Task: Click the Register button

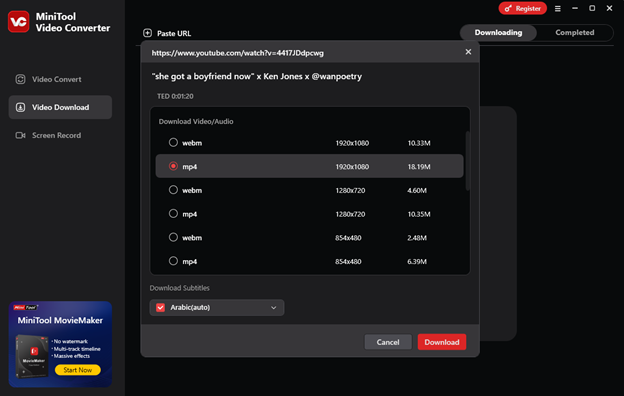Action: click(523, 8)
